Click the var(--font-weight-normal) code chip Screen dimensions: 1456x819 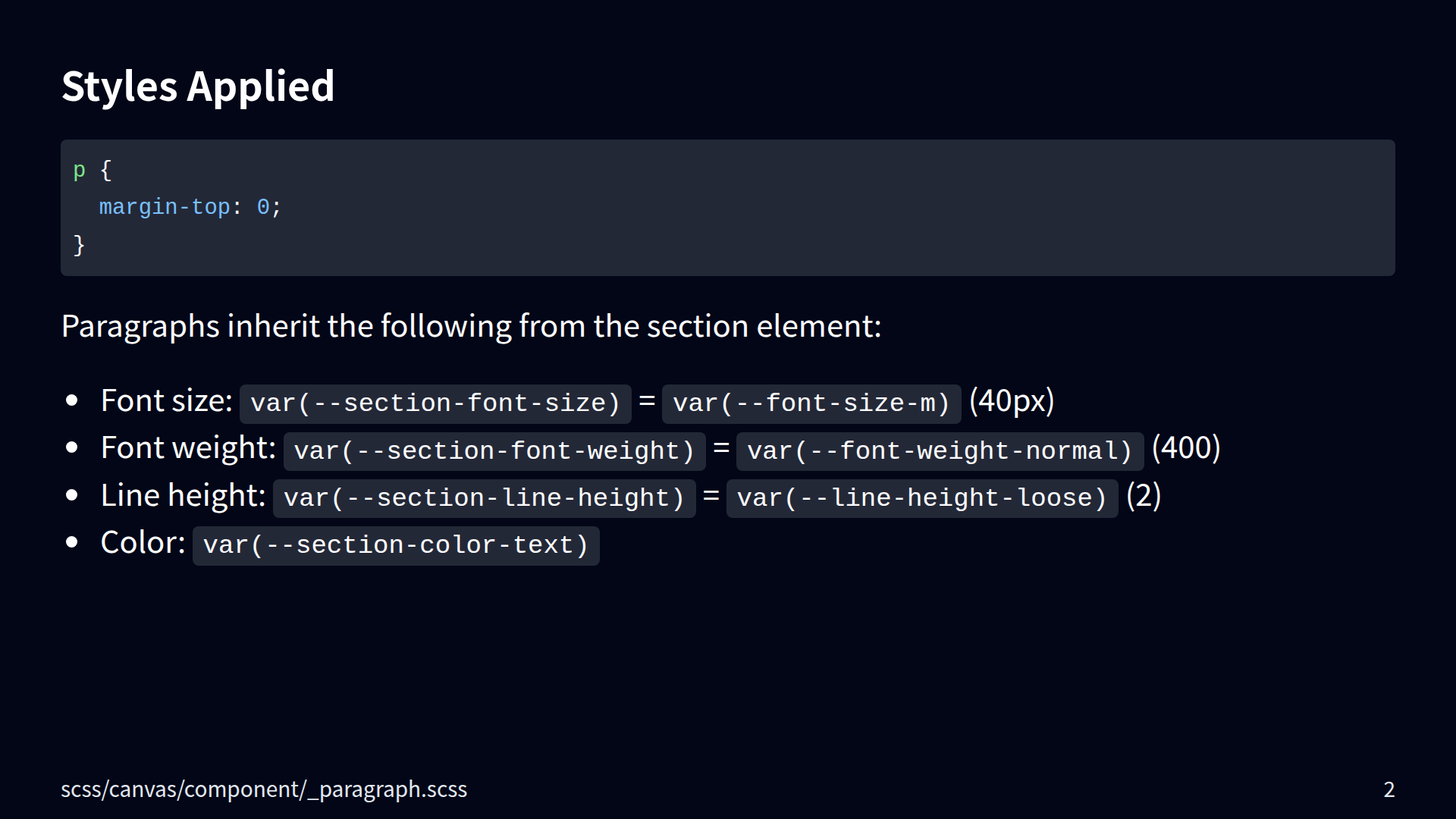pos(940,451)
